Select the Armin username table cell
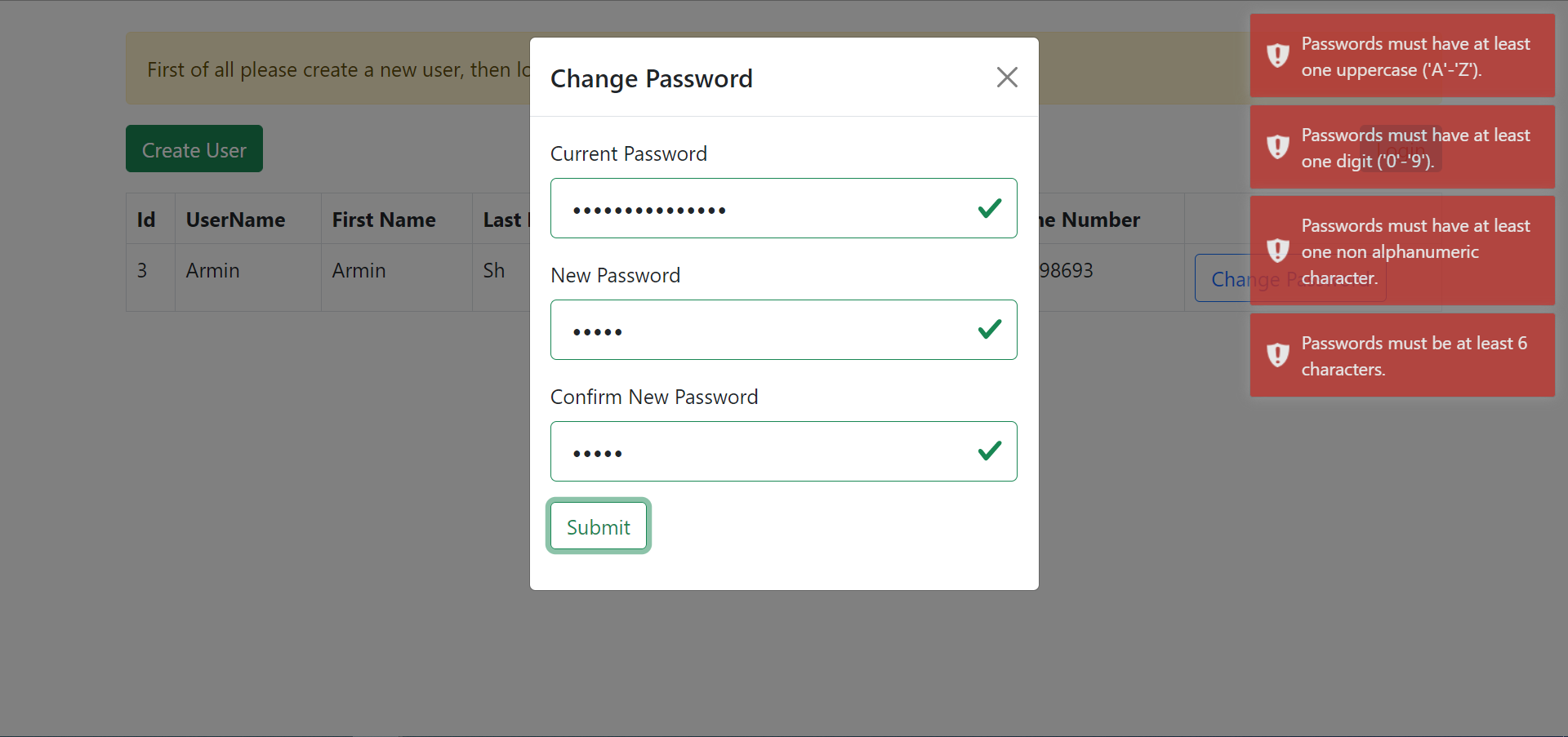The height and width of the screenshot is (737, 1568). (212, 270)
